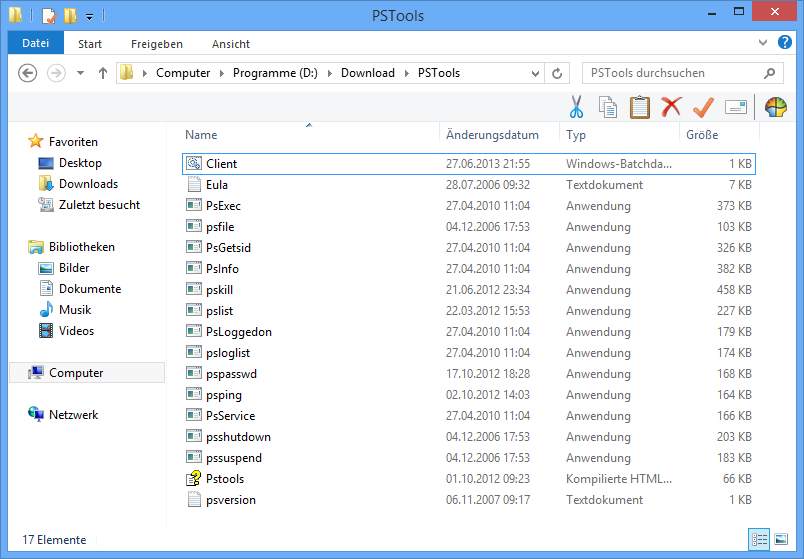Click the Properties quick access icon

[x=48, y=15]
